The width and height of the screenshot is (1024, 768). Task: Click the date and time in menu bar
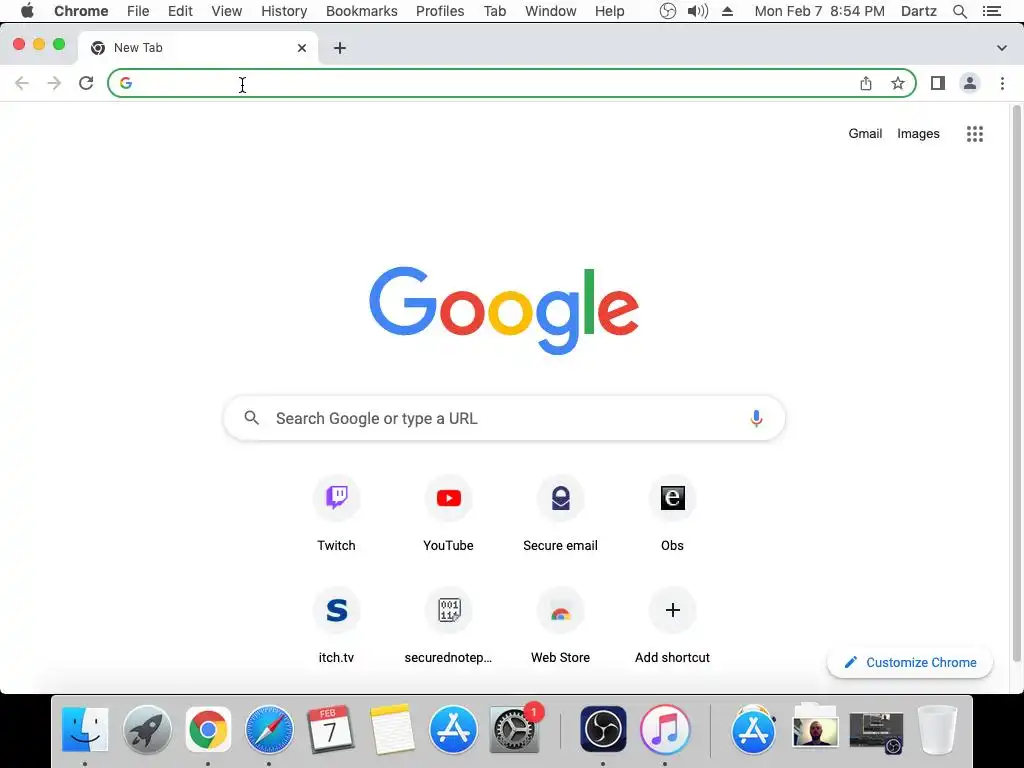[x=820, y=11]
